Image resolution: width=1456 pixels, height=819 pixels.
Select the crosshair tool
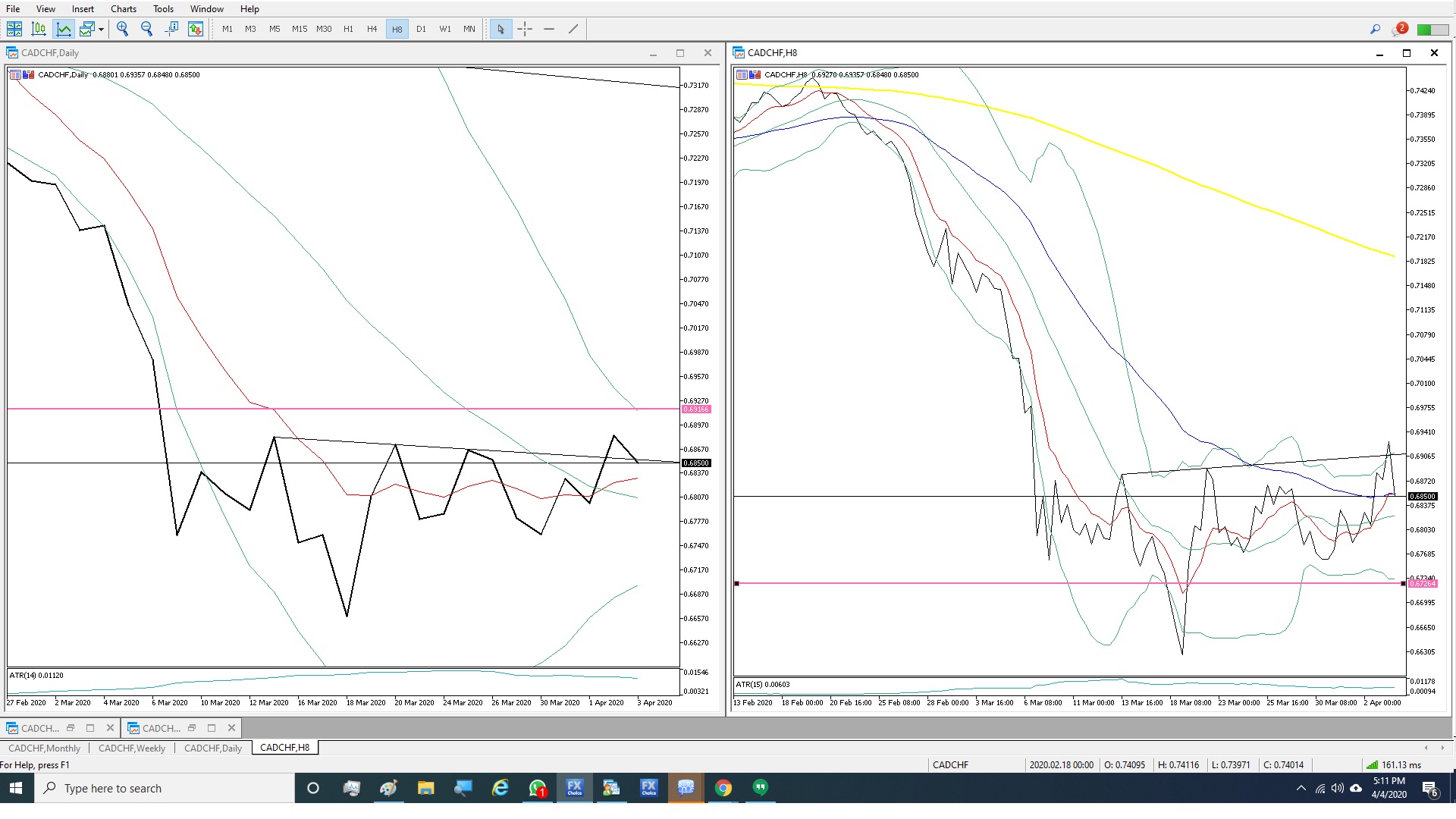click(x=525, y=29)
